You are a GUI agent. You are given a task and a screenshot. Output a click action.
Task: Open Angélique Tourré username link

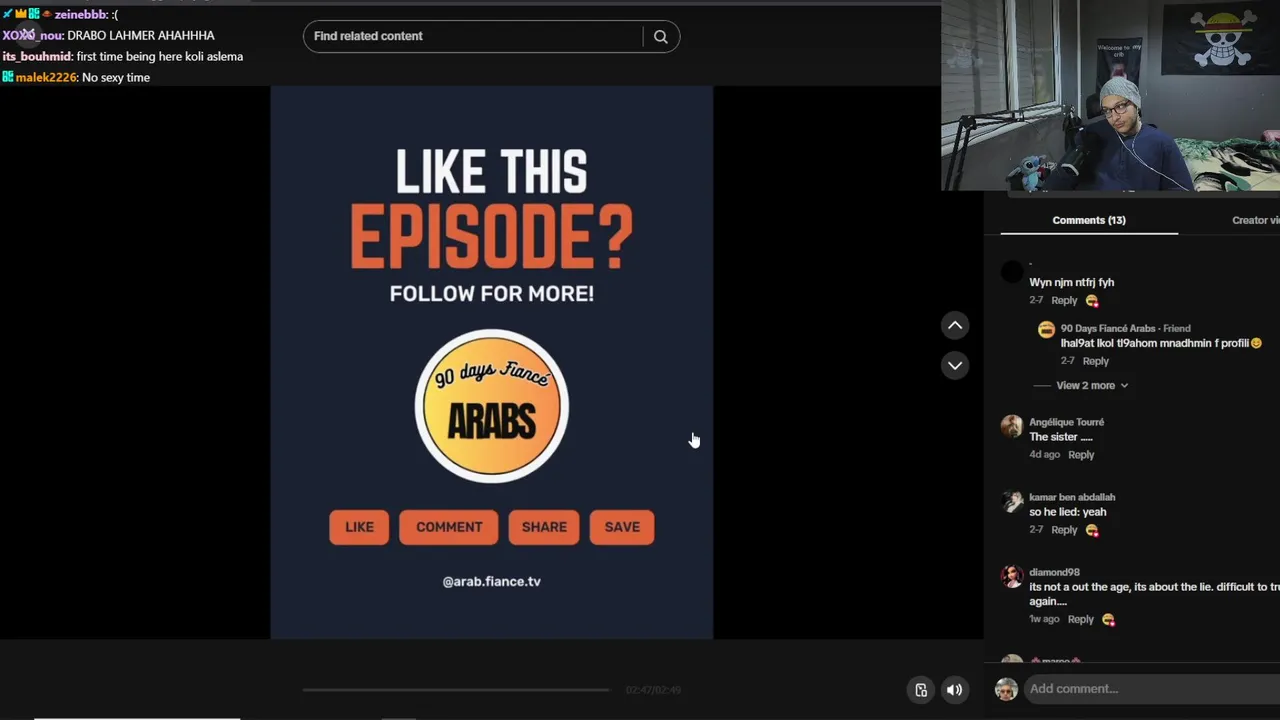1067,422
